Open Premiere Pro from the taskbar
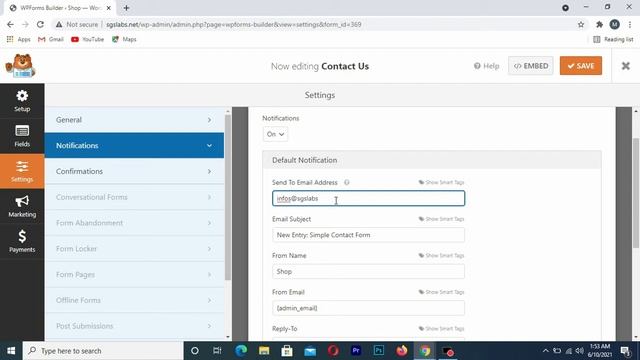This screenshot has width=640, height=360. (x=356, y=351)
